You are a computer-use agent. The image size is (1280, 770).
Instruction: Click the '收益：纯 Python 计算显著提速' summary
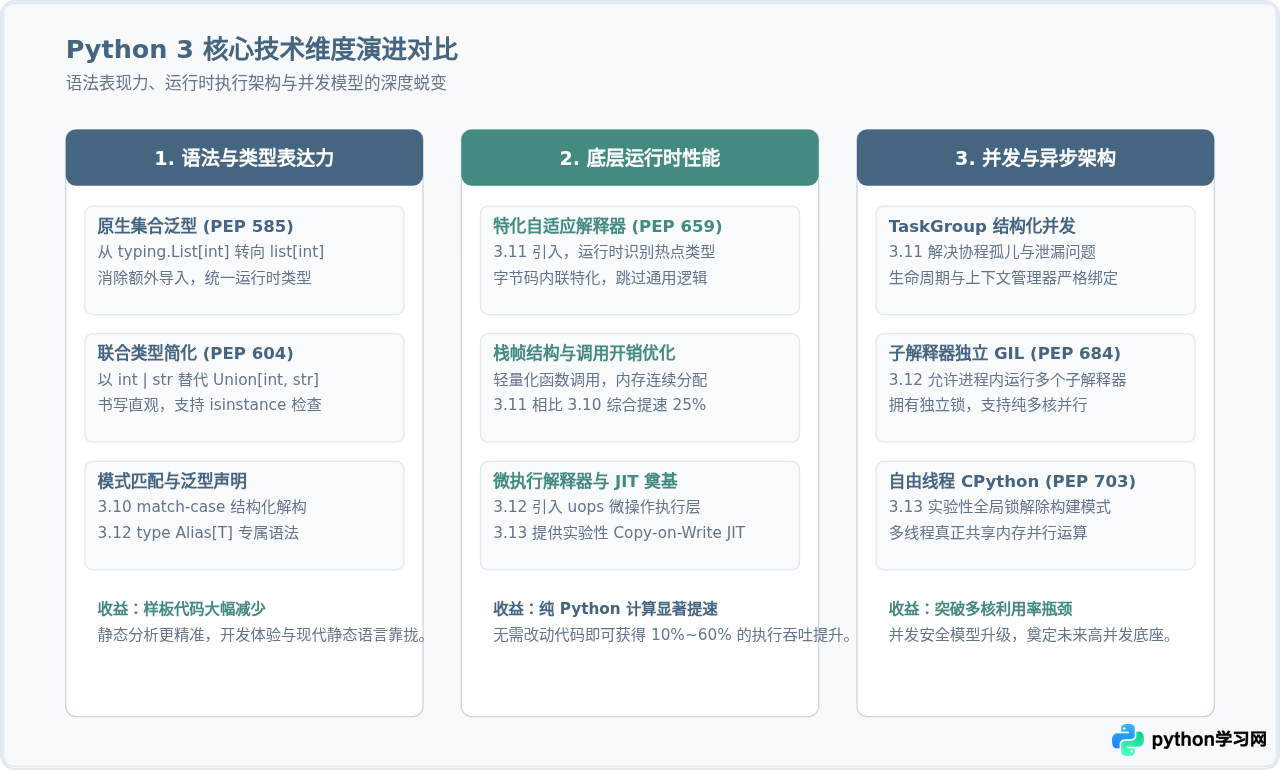605,609
